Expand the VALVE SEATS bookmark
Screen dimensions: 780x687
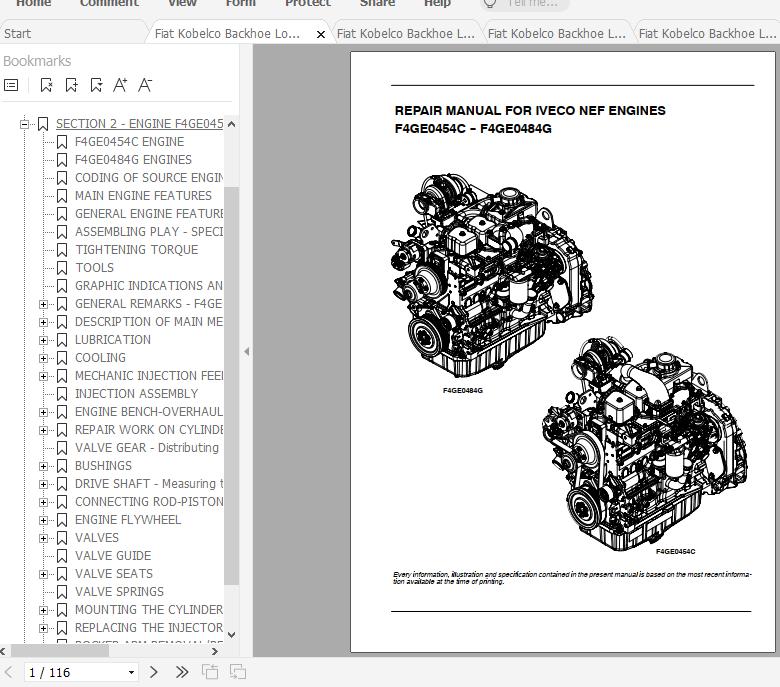[43, 574]
